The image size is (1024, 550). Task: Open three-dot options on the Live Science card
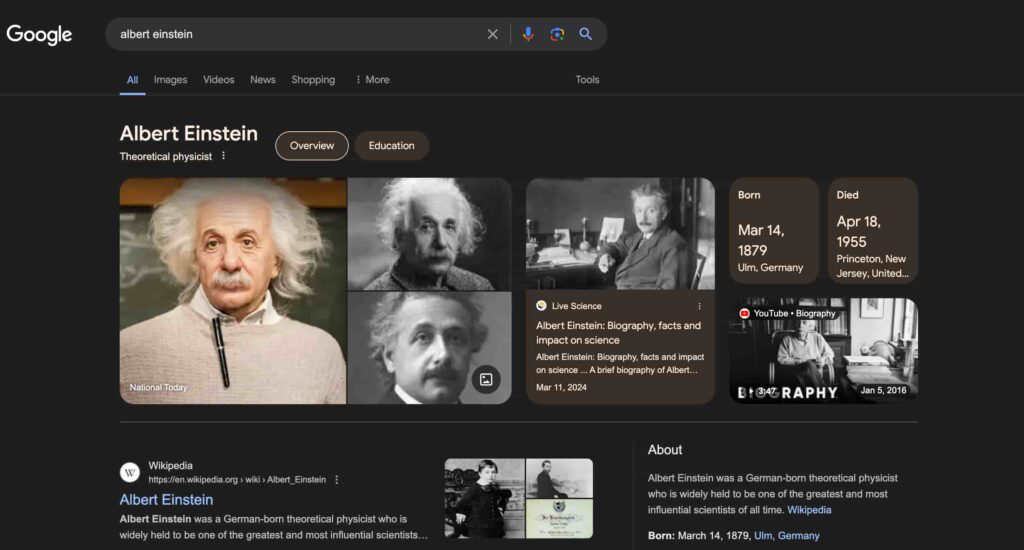699,306
